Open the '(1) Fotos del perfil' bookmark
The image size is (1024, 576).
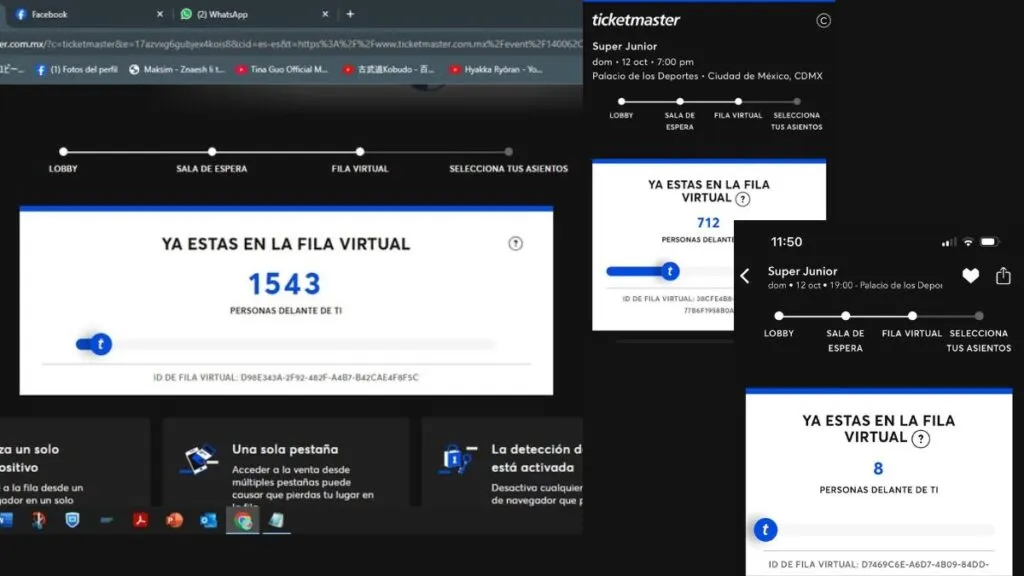pyautogui.click(x=76, y=69)
